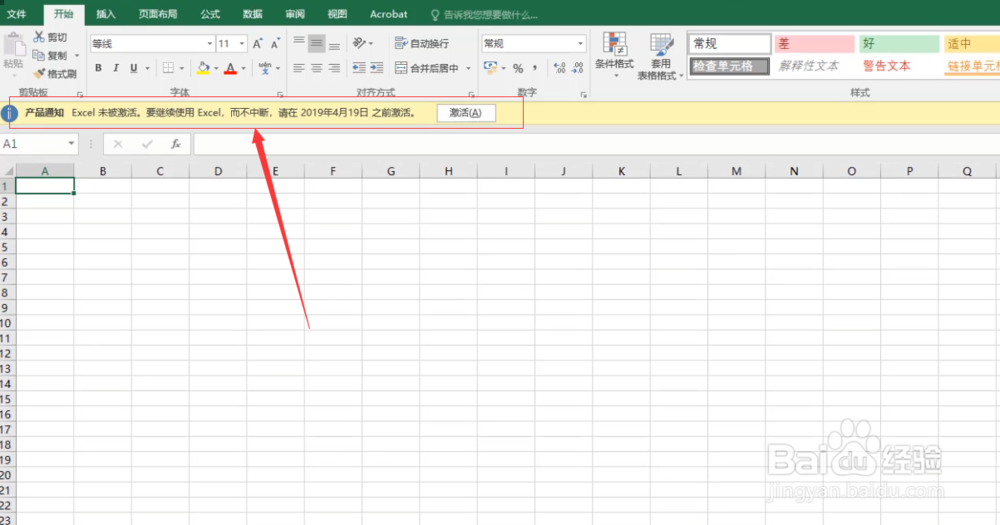This screenshot has height=525, width=1000.
Task: Switch to the 公式 (Formulas) tab
Action: pyautogui.click(x=210, y=14)
